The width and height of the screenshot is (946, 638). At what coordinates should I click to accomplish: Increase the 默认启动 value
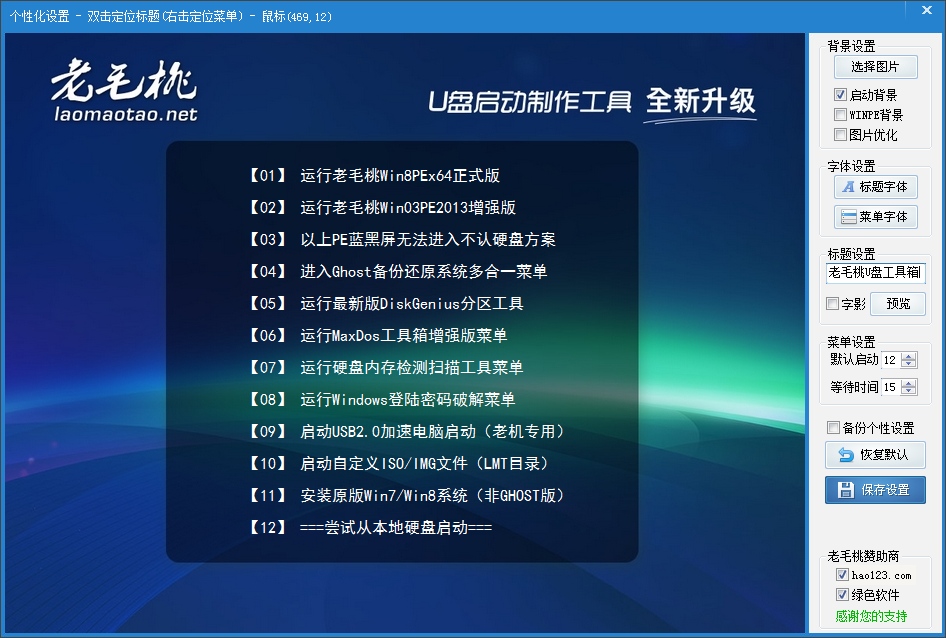[x=909, y=356]
